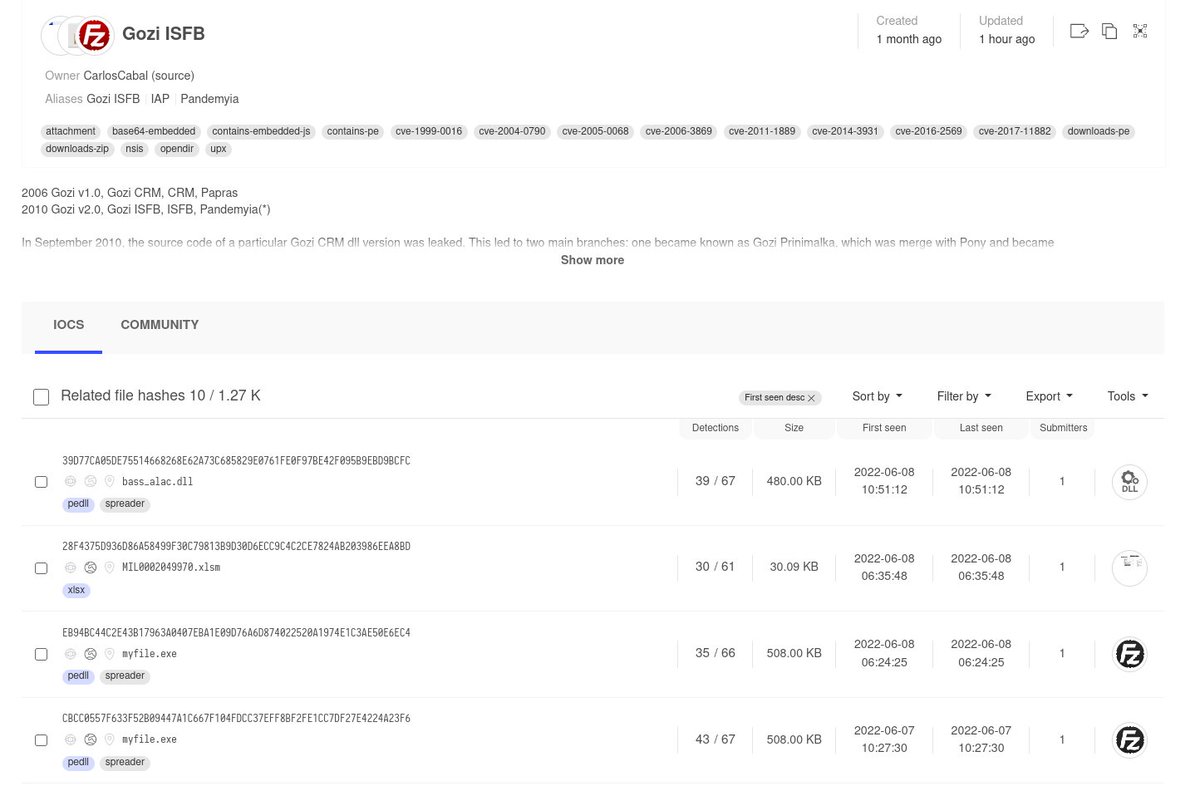Click the 'downloads-pe' tag
1200x786 pixels.
tap(1098, 131)
